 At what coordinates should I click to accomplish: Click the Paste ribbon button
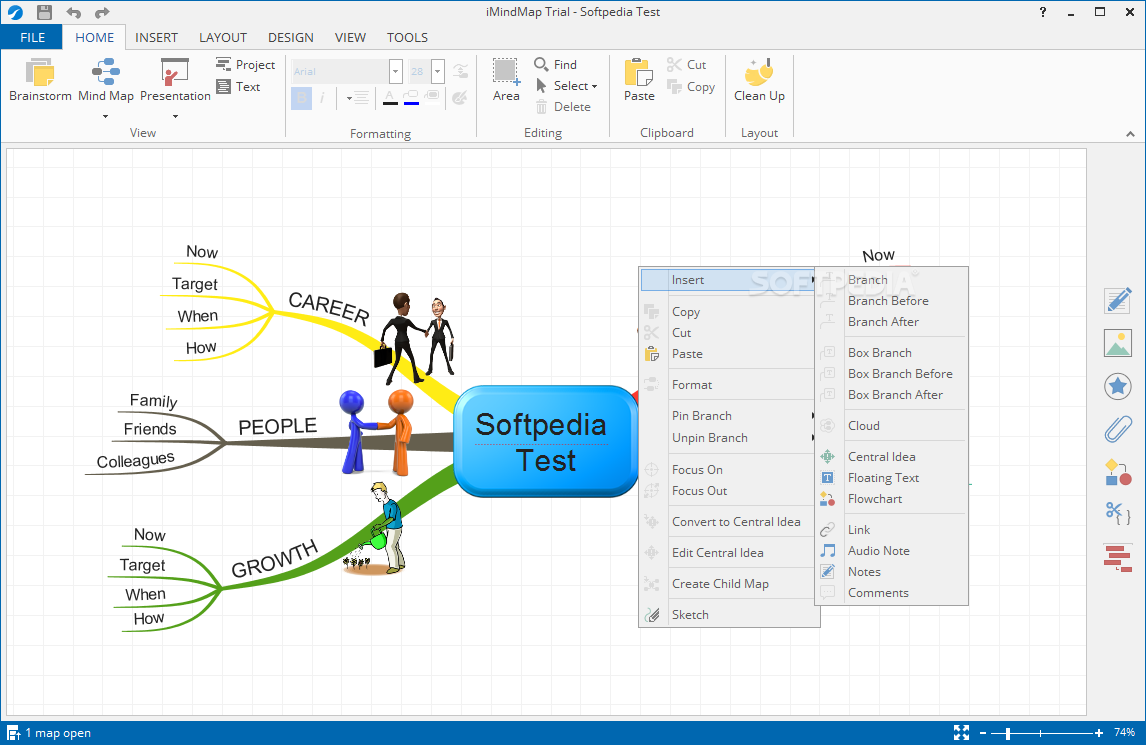pyautogui.click(x=639, y=80)
